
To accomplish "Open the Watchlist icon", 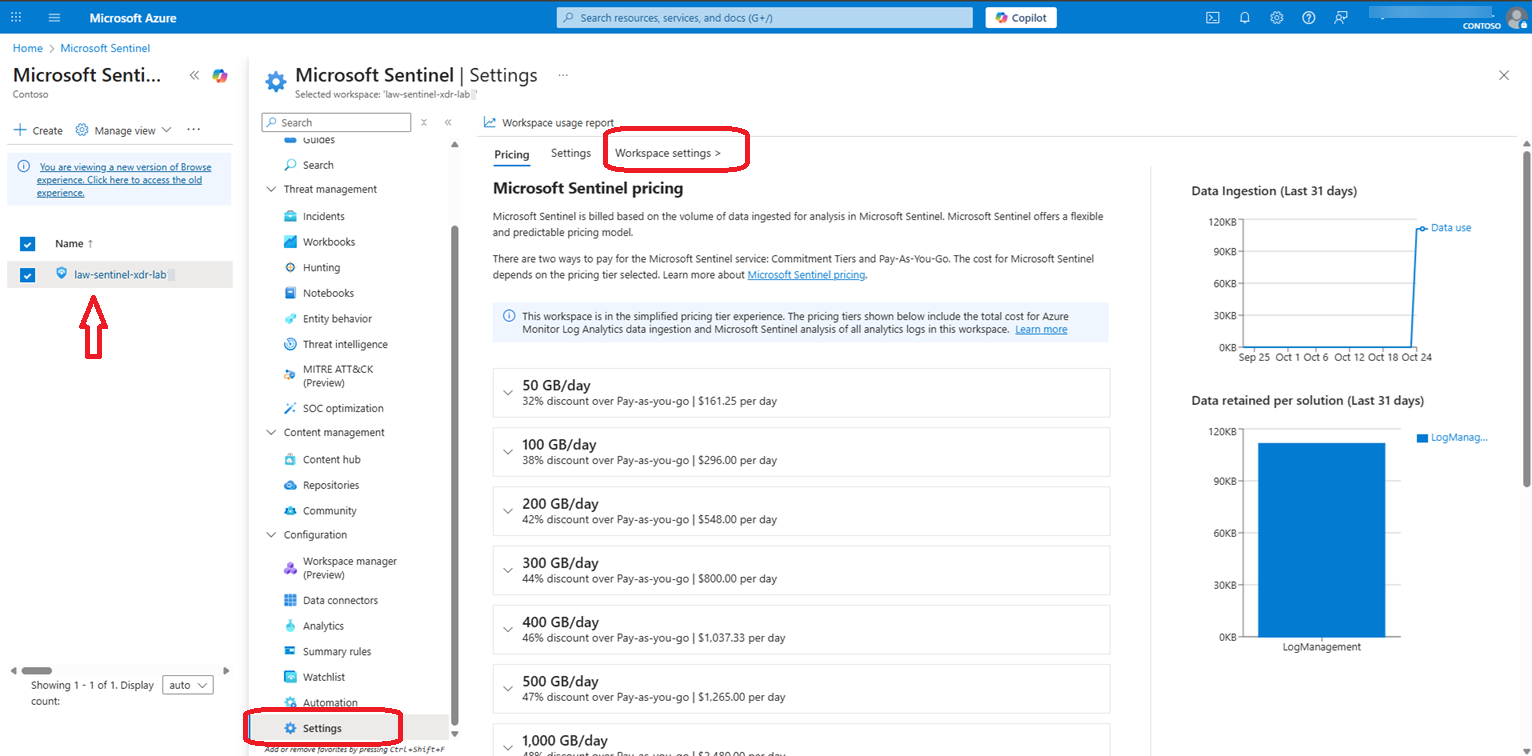I will click(x=290, y=677).
